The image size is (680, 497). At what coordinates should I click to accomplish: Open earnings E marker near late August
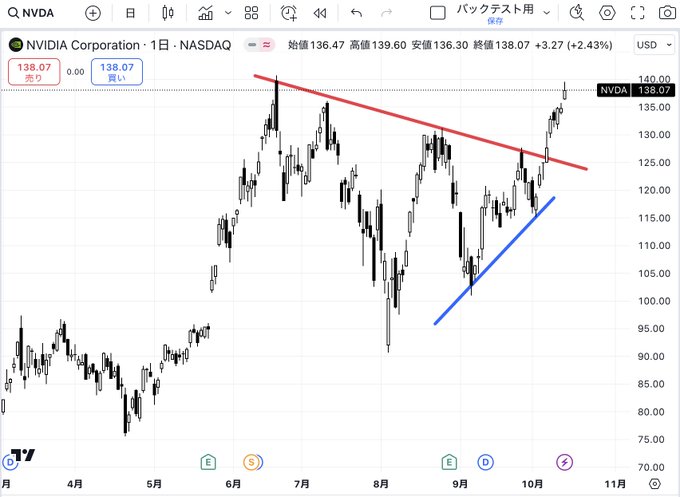click(x=449, y=462)
